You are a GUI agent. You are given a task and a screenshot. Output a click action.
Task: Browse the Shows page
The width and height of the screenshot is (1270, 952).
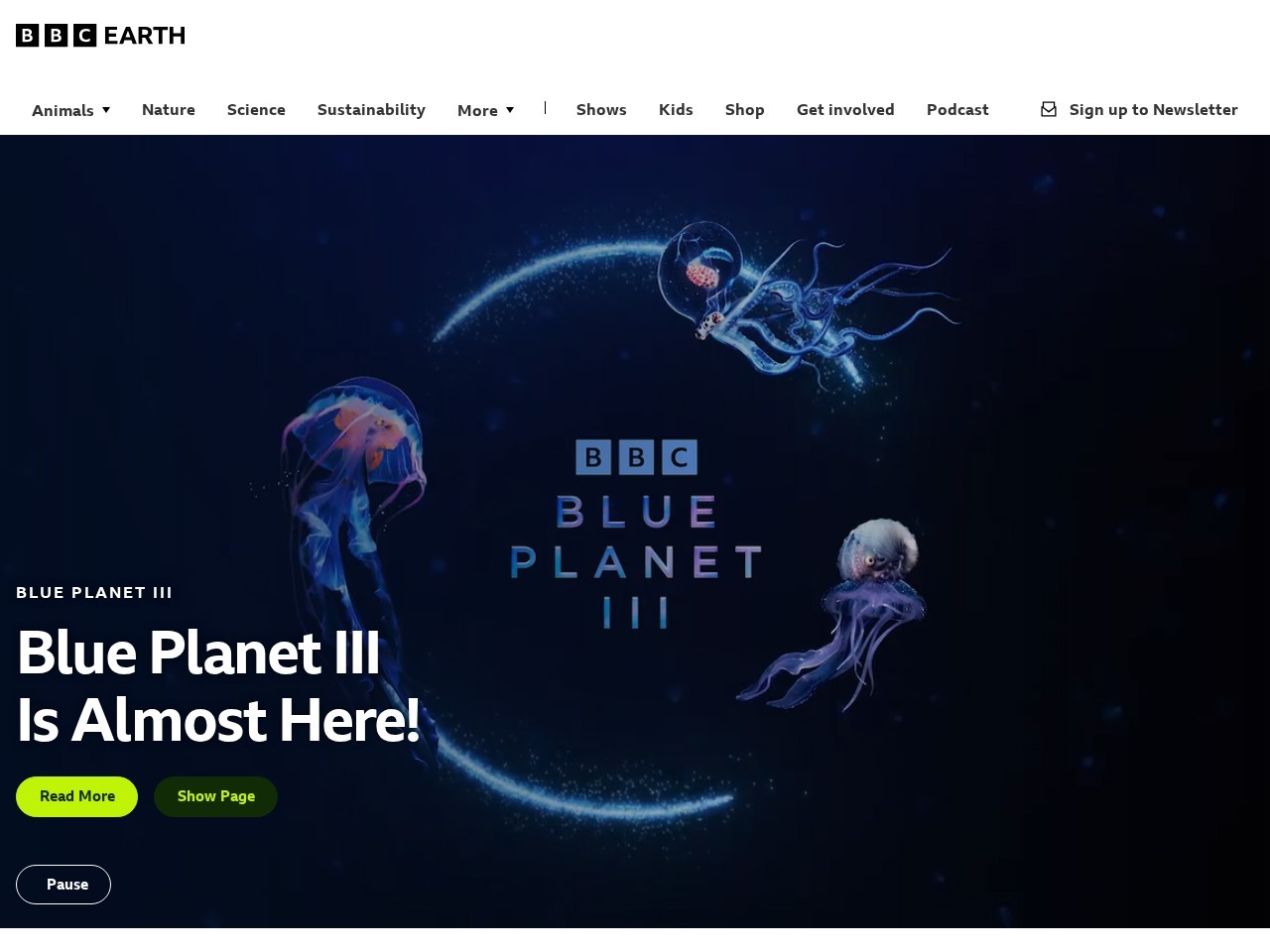[x=601, y=109]
